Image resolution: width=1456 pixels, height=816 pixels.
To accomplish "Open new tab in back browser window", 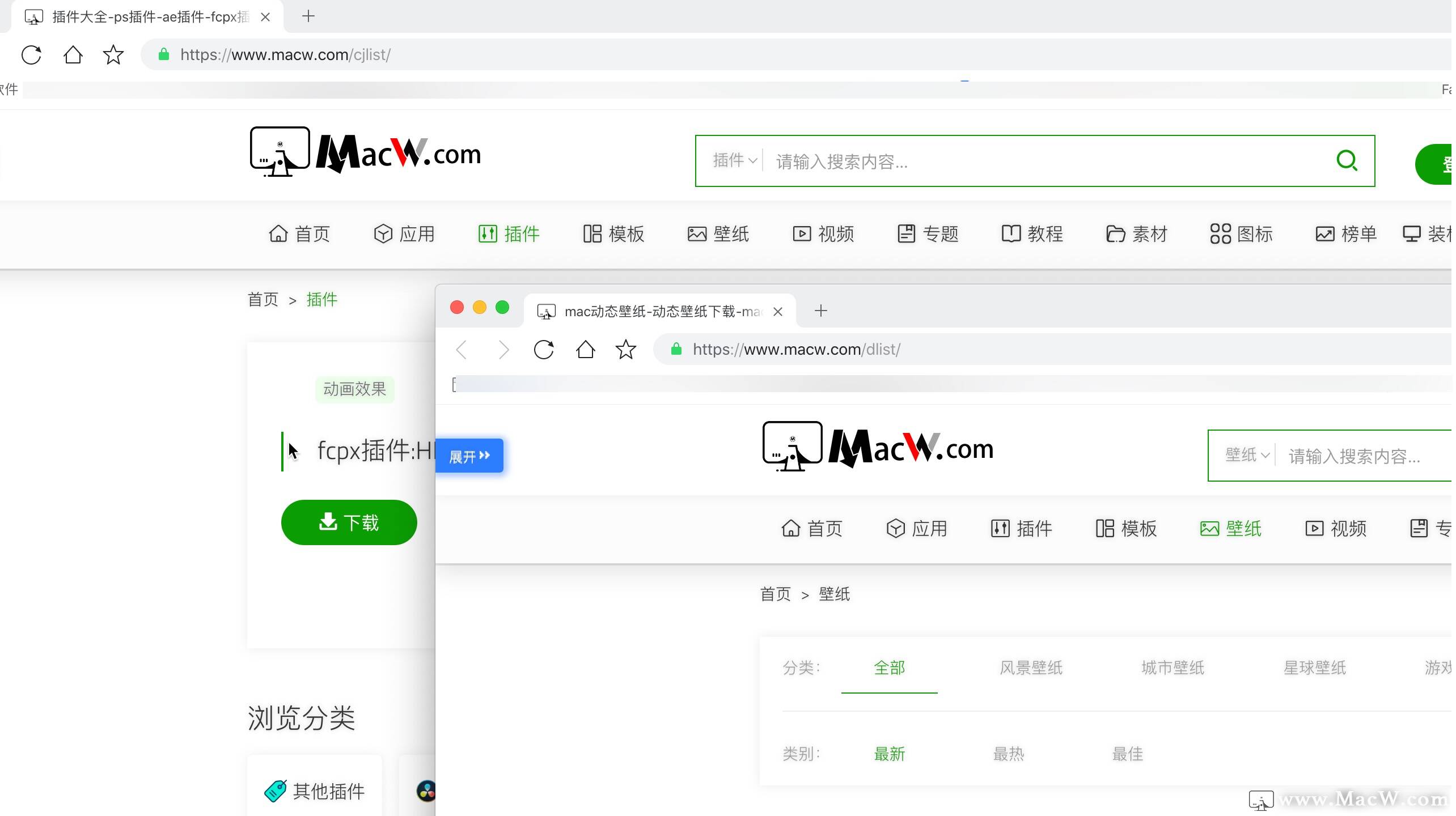I will (x=308, y=16).
